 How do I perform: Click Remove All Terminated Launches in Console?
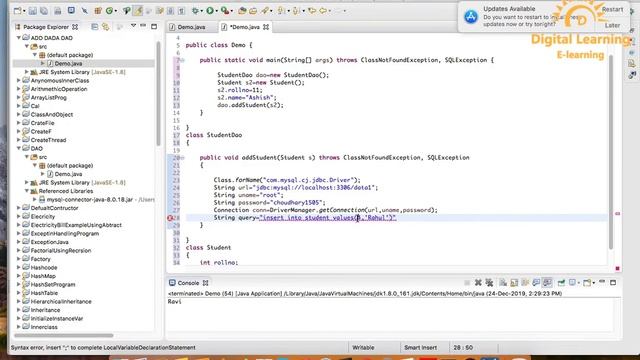coord(489,282)
